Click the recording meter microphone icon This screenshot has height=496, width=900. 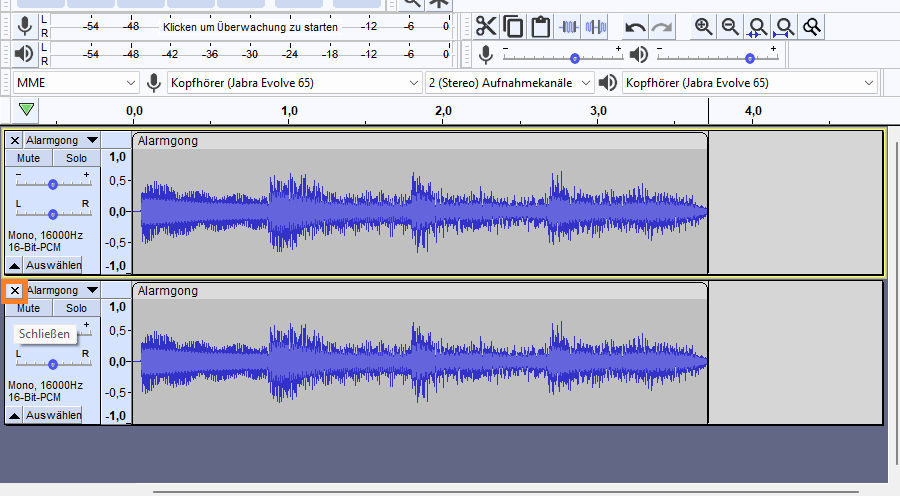(x=25, y=26)
